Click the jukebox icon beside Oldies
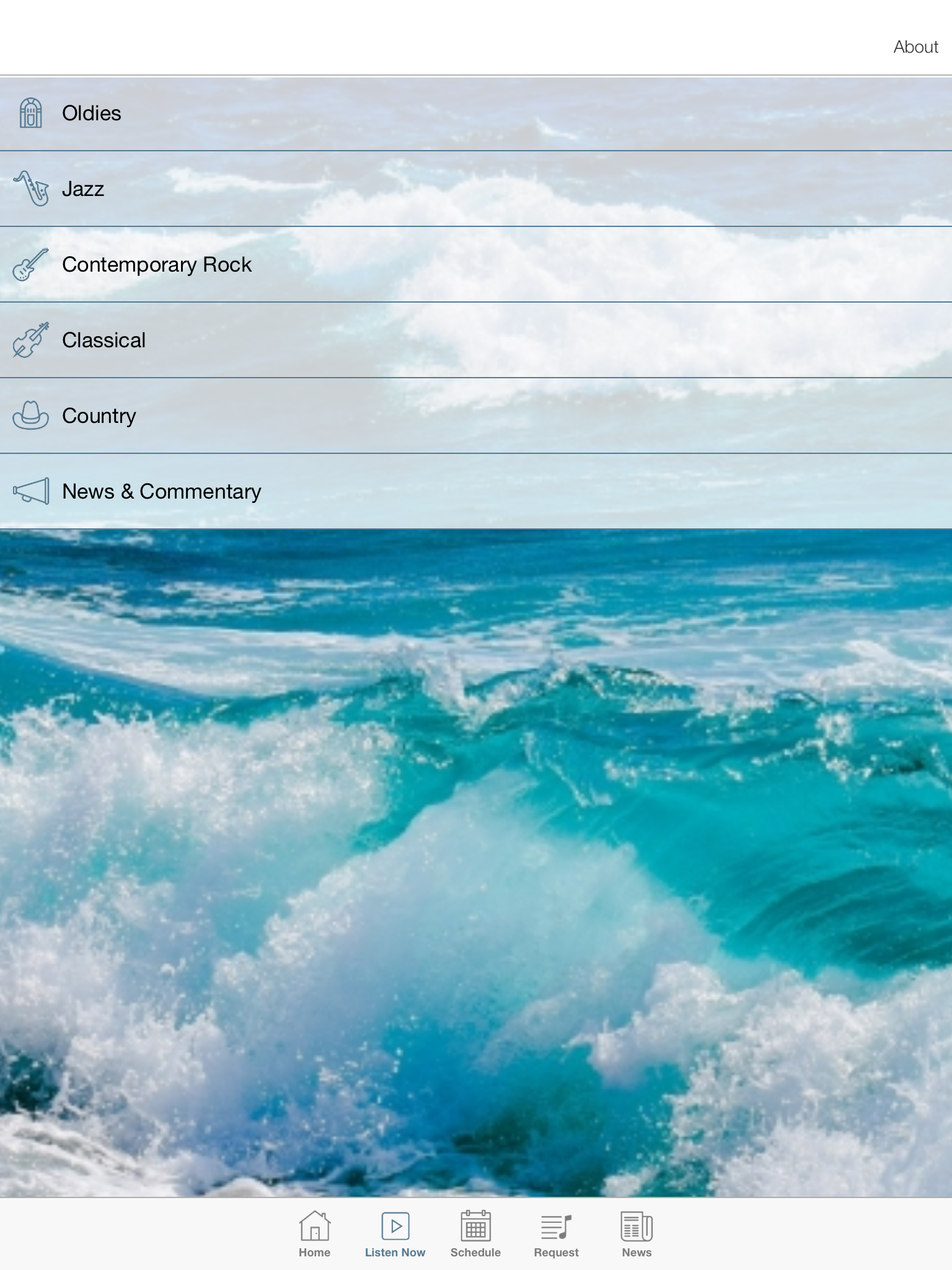Viewport: 952px width, 1270px height. click(x=30, y=113)
